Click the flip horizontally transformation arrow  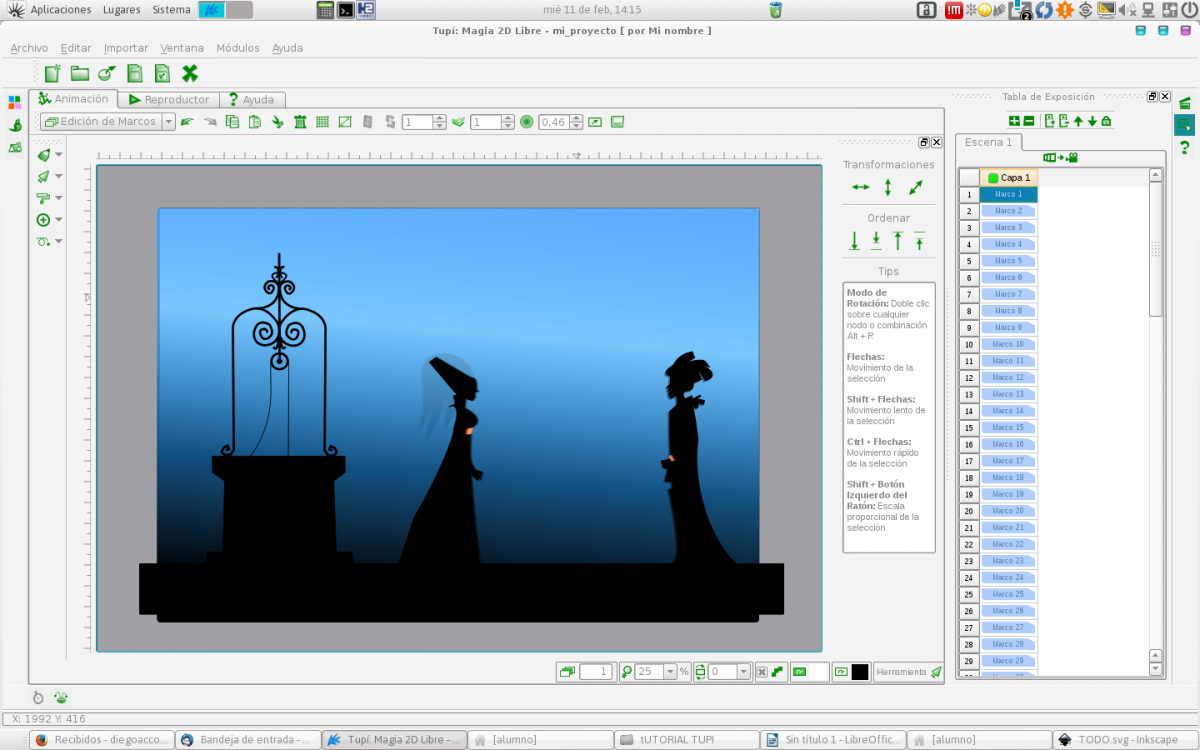click(x=860, y=187)
